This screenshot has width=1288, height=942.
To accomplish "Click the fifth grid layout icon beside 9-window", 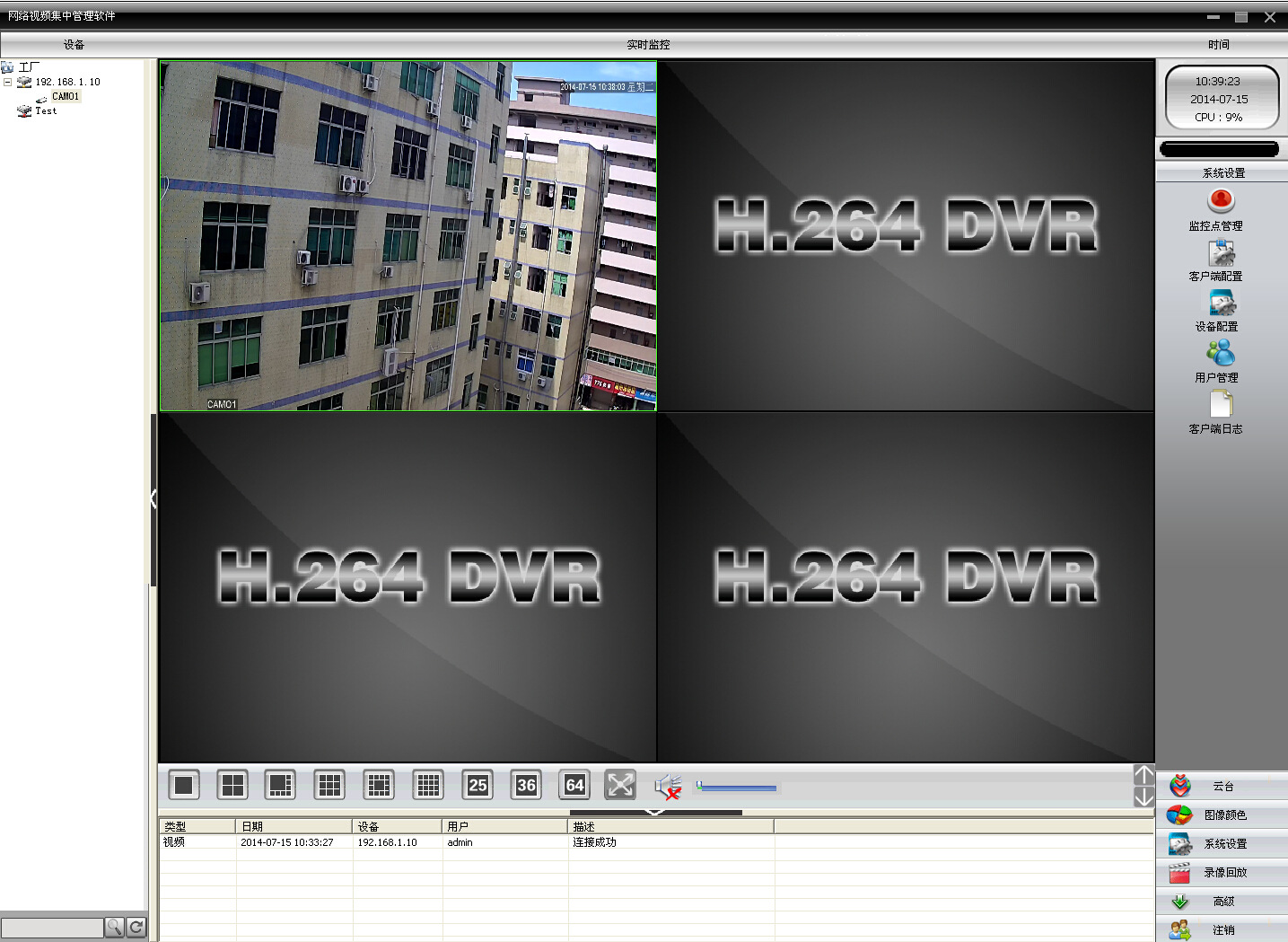I will pyautogui.click(x=379, y=786).
